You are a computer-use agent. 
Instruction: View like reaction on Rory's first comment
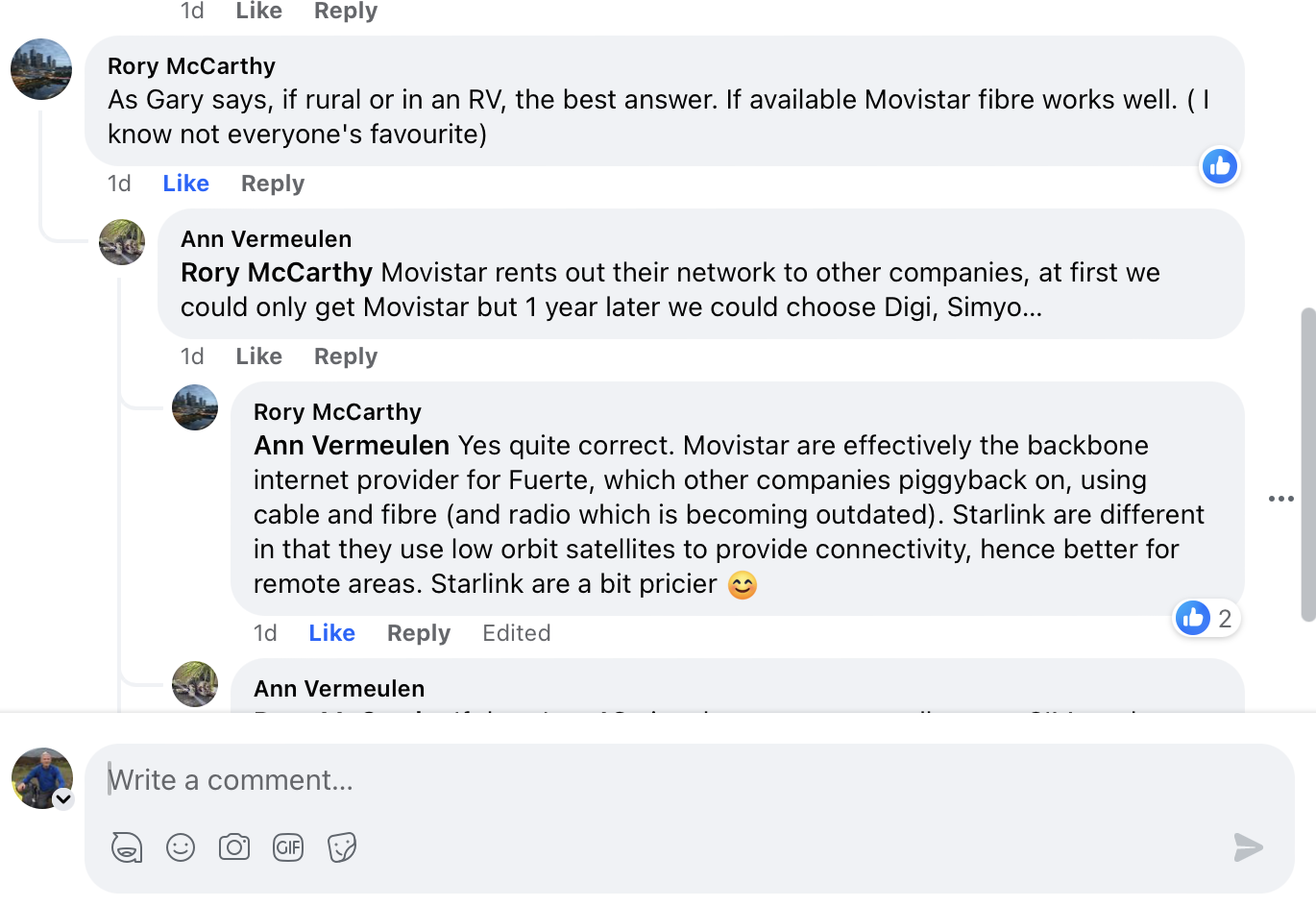(x=1220, y=166)
